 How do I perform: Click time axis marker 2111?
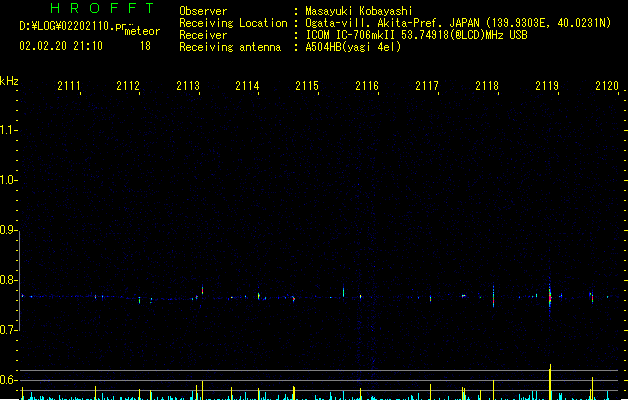click(x=69, y=85)
